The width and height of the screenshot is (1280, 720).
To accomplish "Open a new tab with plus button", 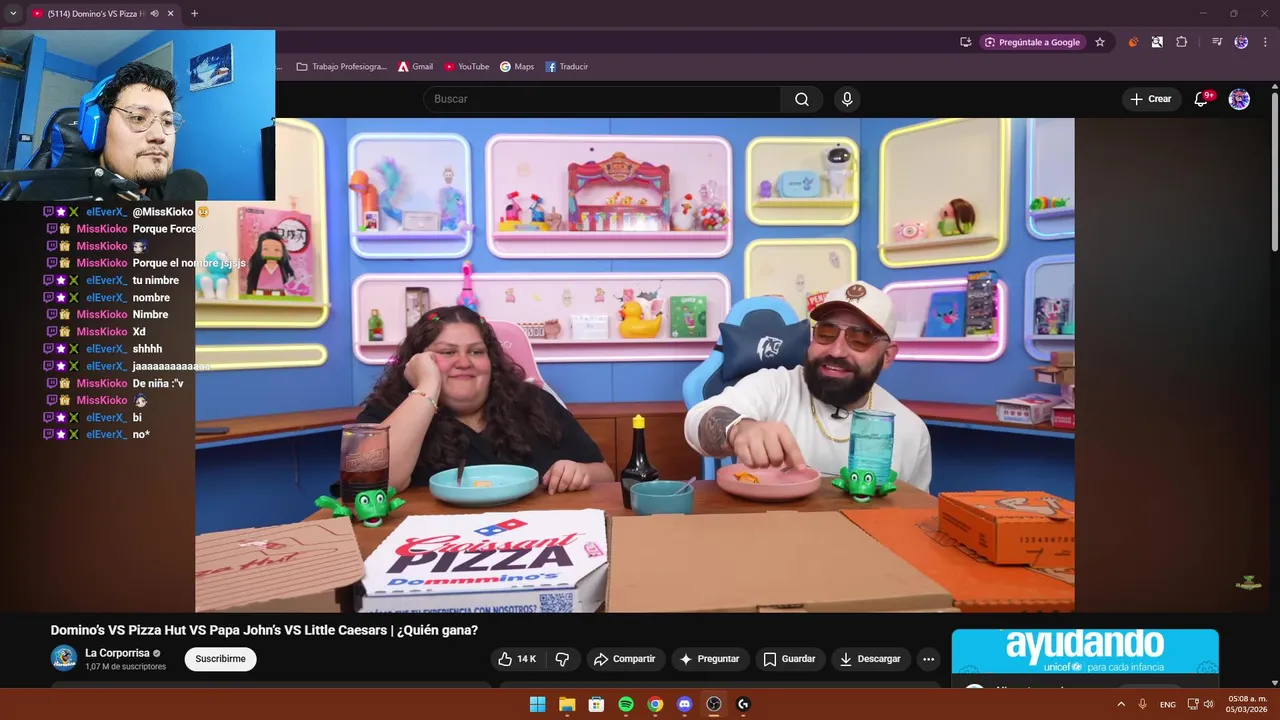I will point(194,14).
